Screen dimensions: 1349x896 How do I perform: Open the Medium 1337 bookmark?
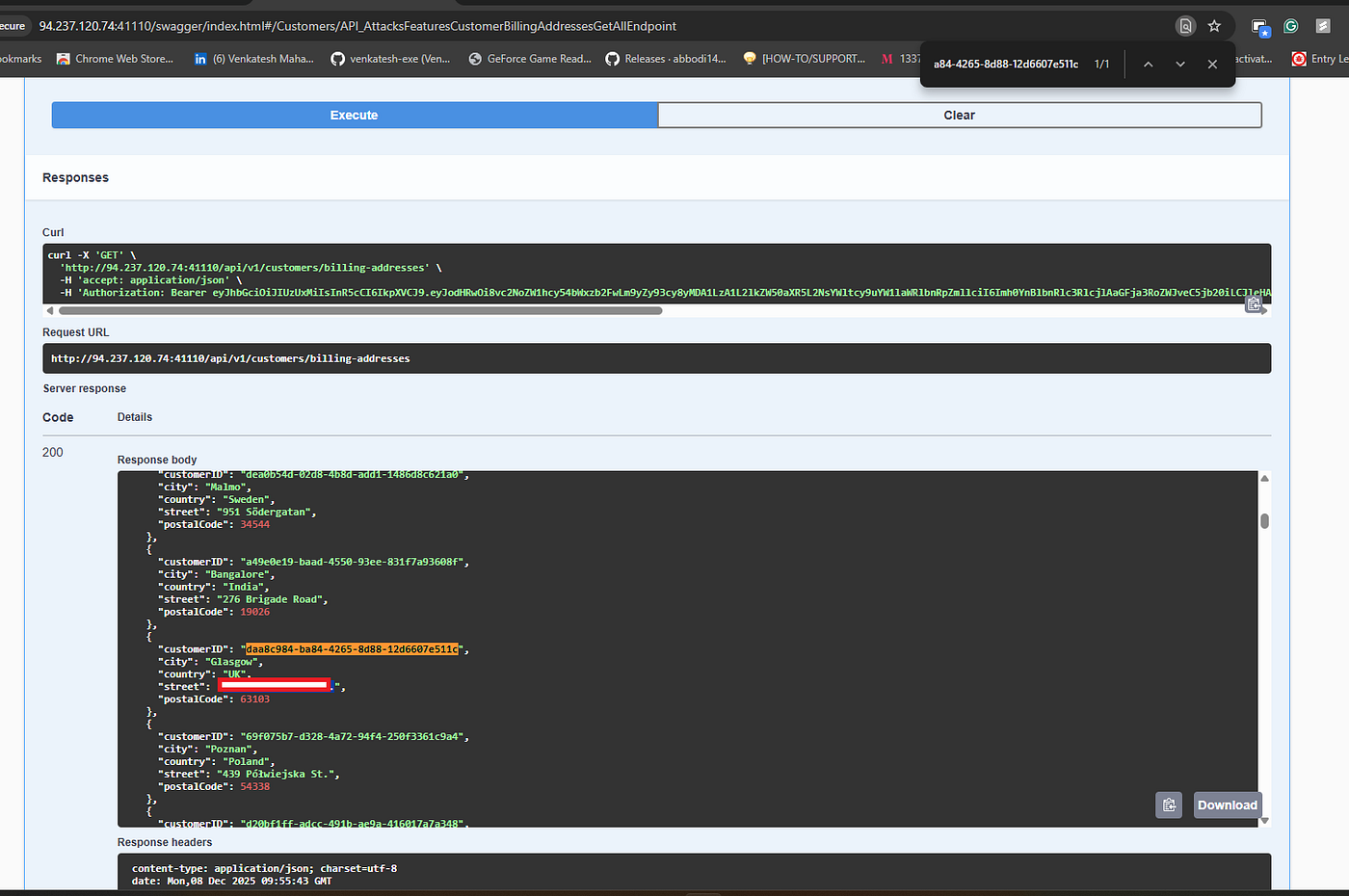point(901,59)
